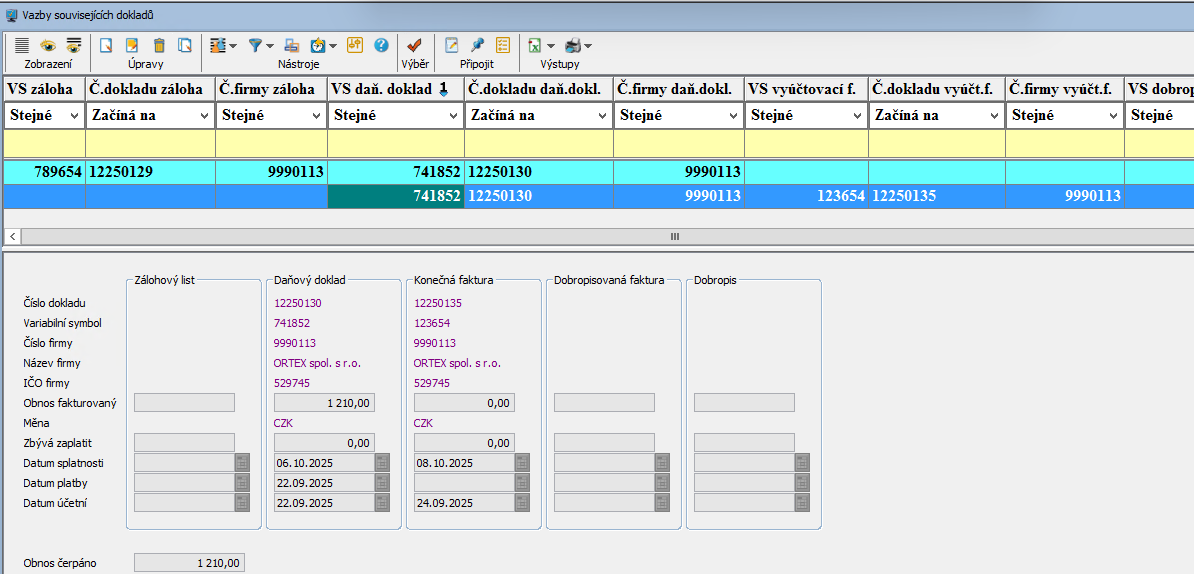Click the Obnos fakturovaný field under Daňový doklad
The image size is (1194, 574).
tap(324, 403)
